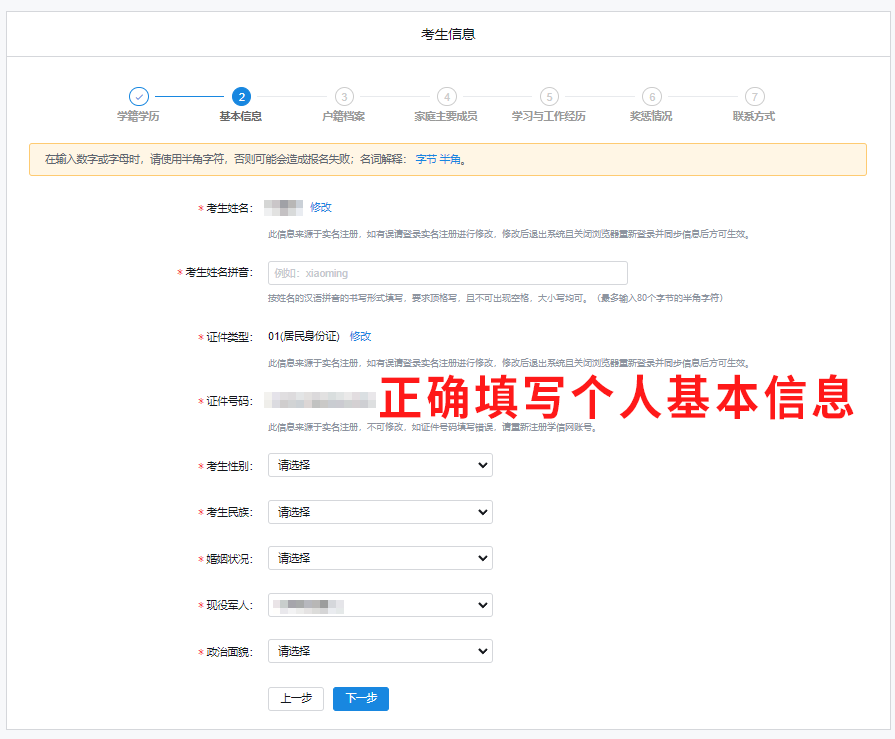This screenshot has height=739, width=895.
Task: Select step 3 户籍档案 circle icon
Action: 344,97
